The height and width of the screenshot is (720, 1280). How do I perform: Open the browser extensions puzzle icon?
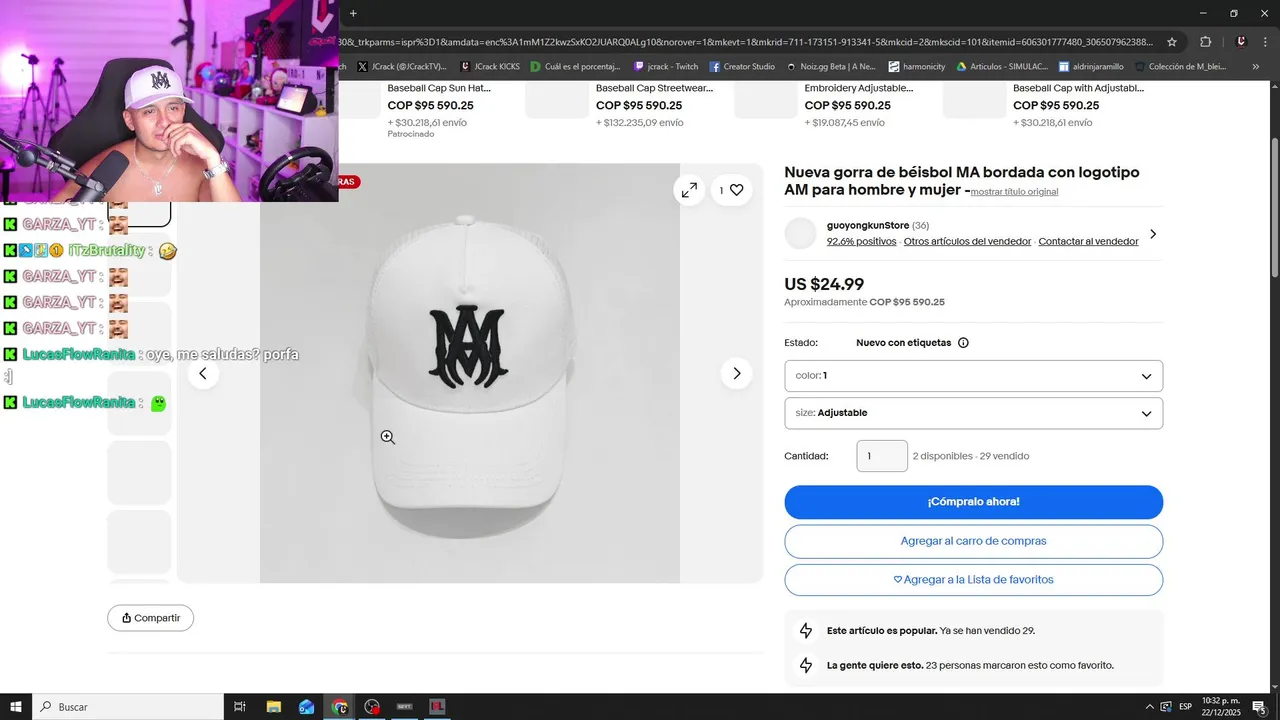coord(1205,42)
